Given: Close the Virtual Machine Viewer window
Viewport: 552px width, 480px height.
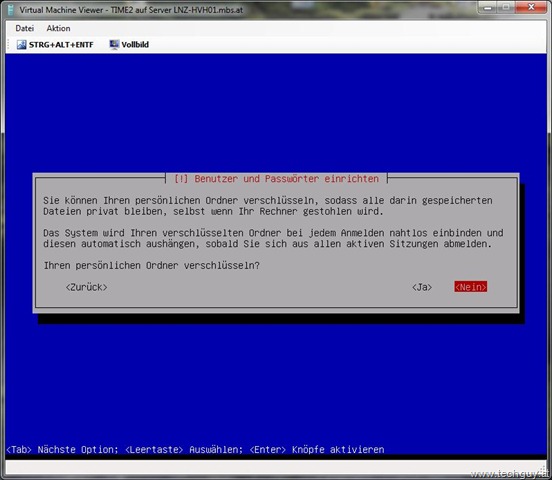Looking at the screenshot, I should tap(531, 7).
